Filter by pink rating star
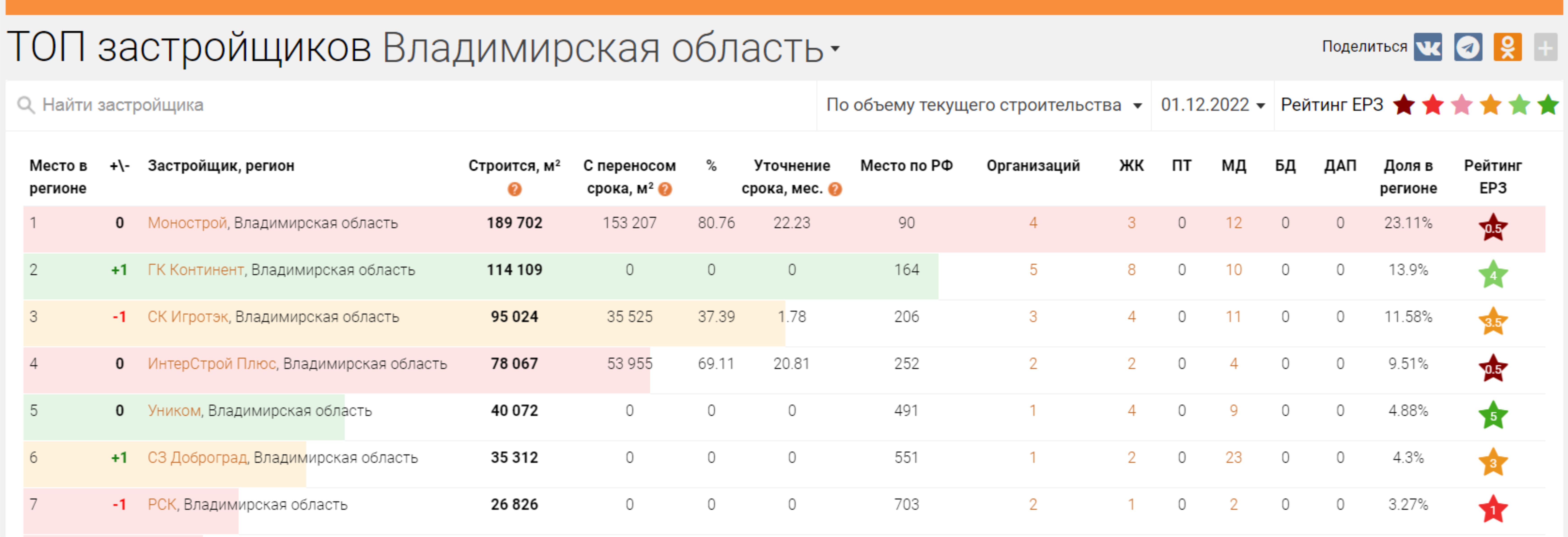The width and height of the screenshot is (1568, 537). point(1461,105)
